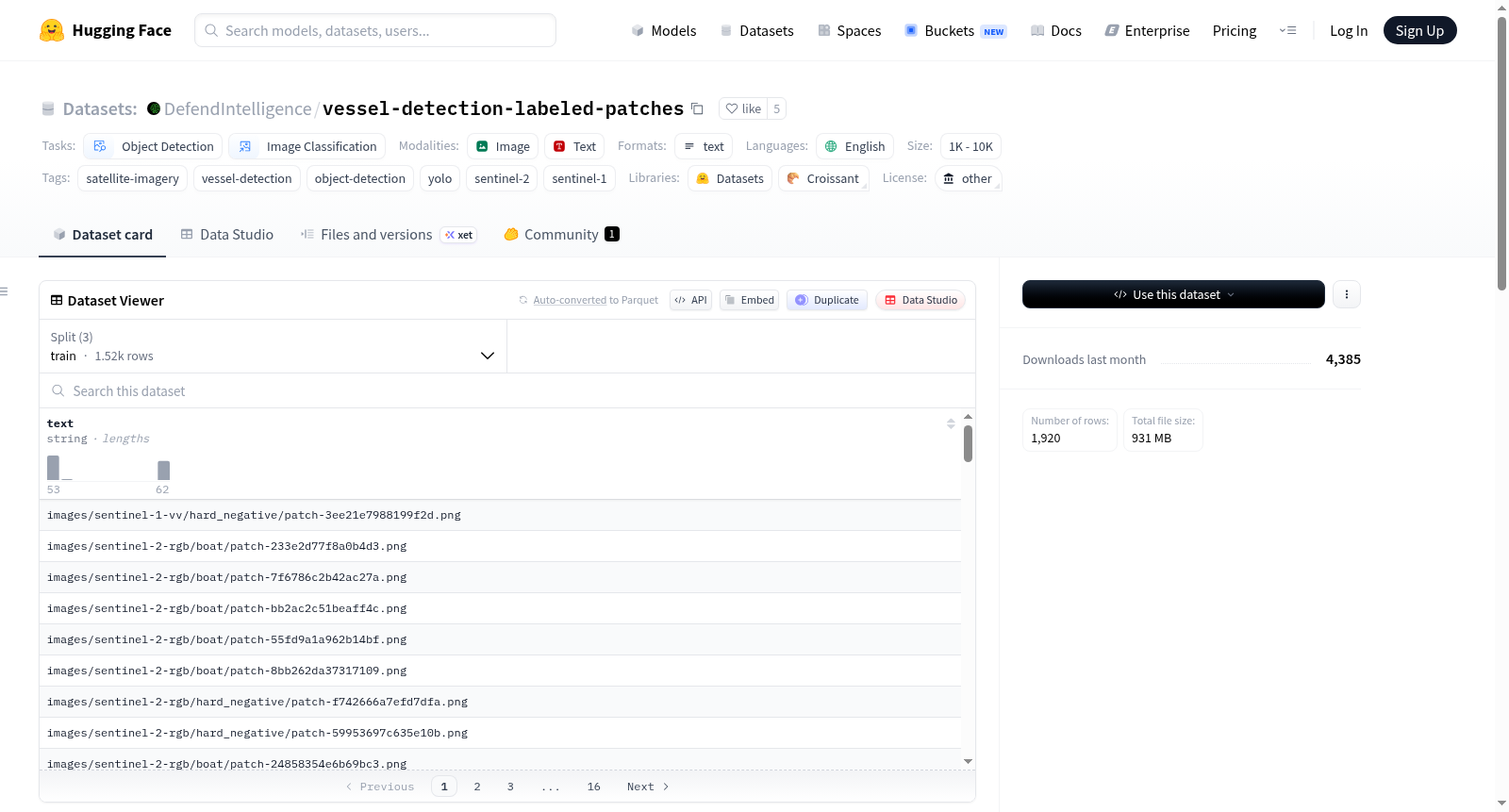Screen dimensions: 1509x812
Task: Filter by Image modality tag
Action: click(503, 146)
